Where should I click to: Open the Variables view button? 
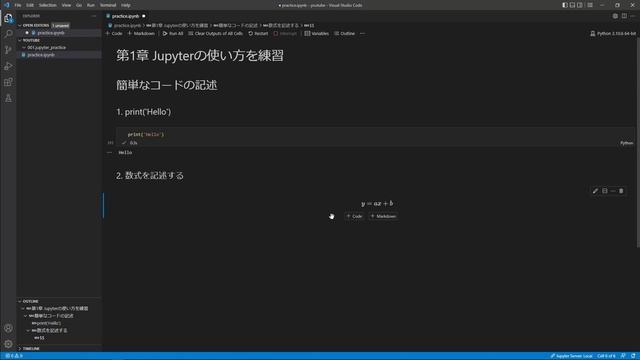click(317, 33)
